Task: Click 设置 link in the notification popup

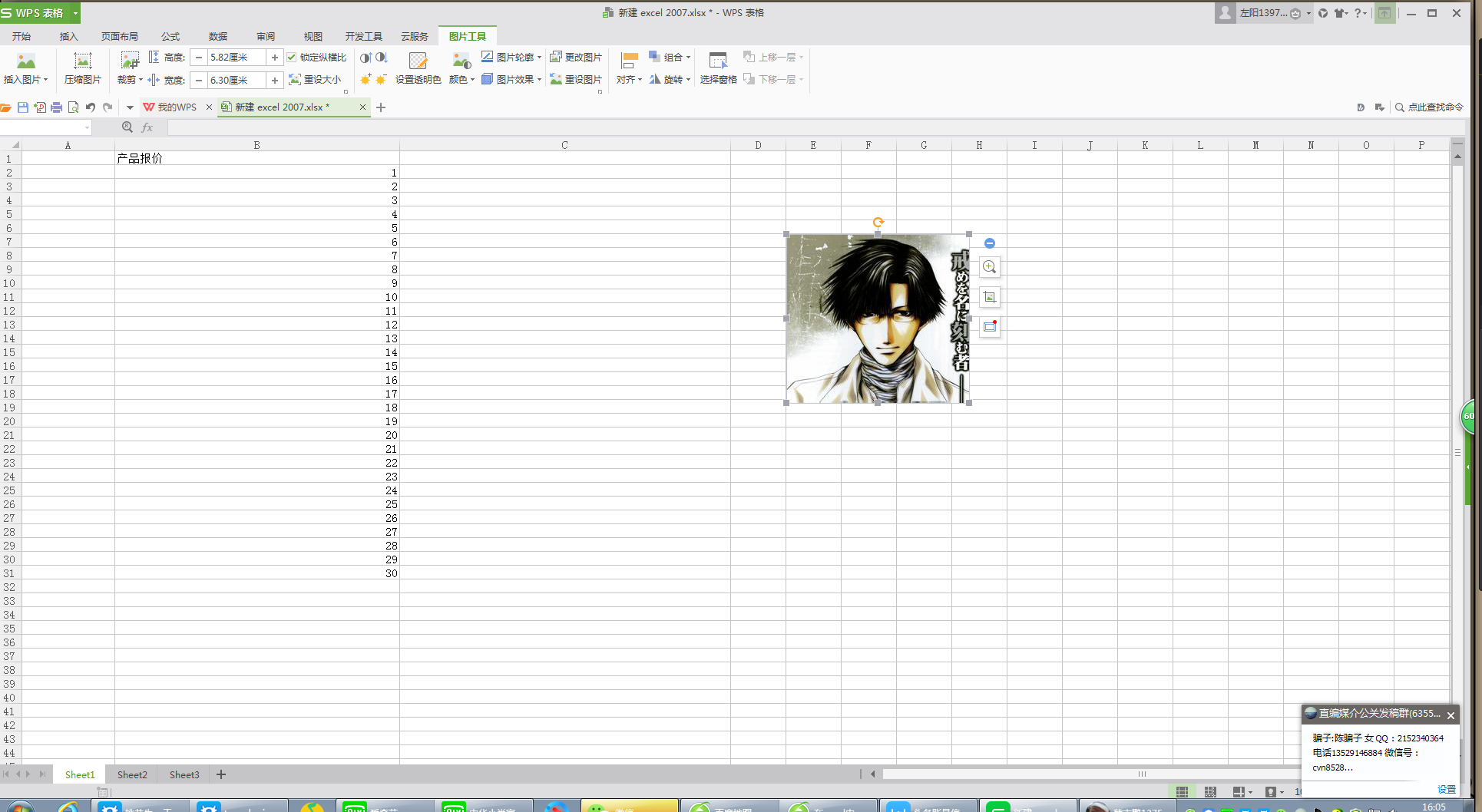Action: [x=1447, y=789]
